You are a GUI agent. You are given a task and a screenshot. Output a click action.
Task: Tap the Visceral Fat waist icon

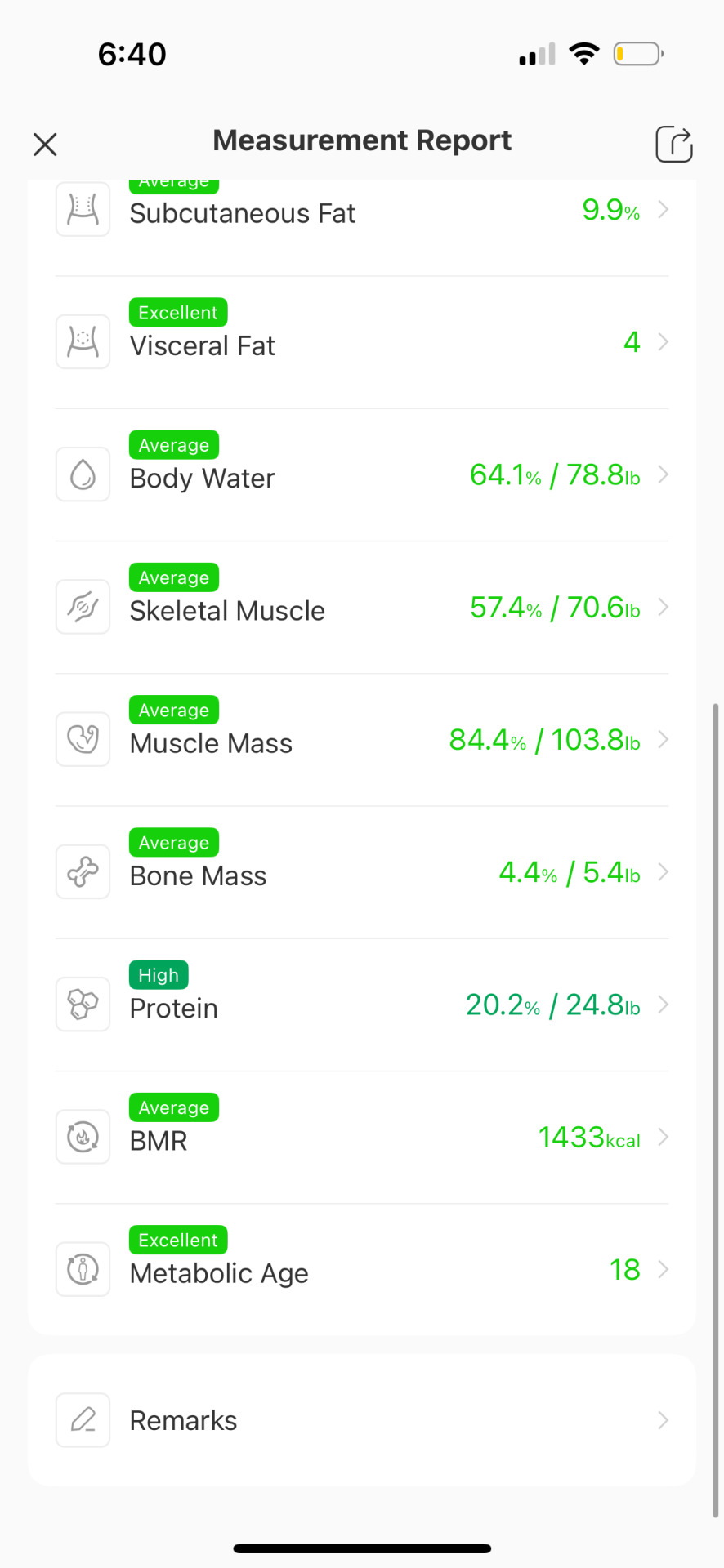(83, 341)
